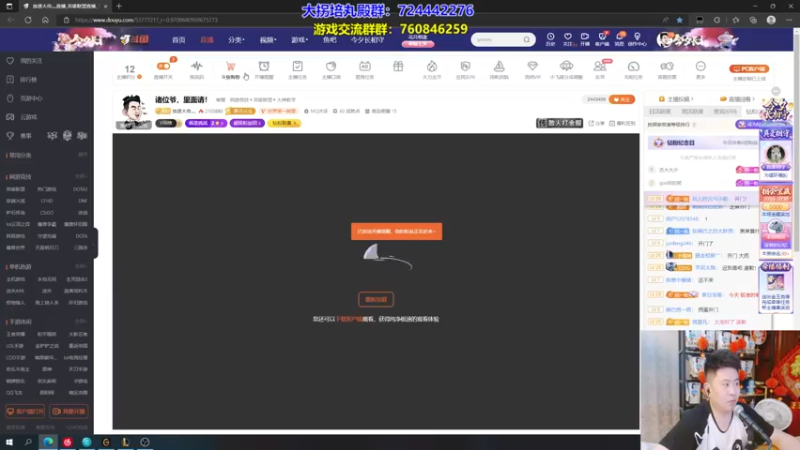Click the shopping cart icon in streamer toolbar

tap(231, 66)
